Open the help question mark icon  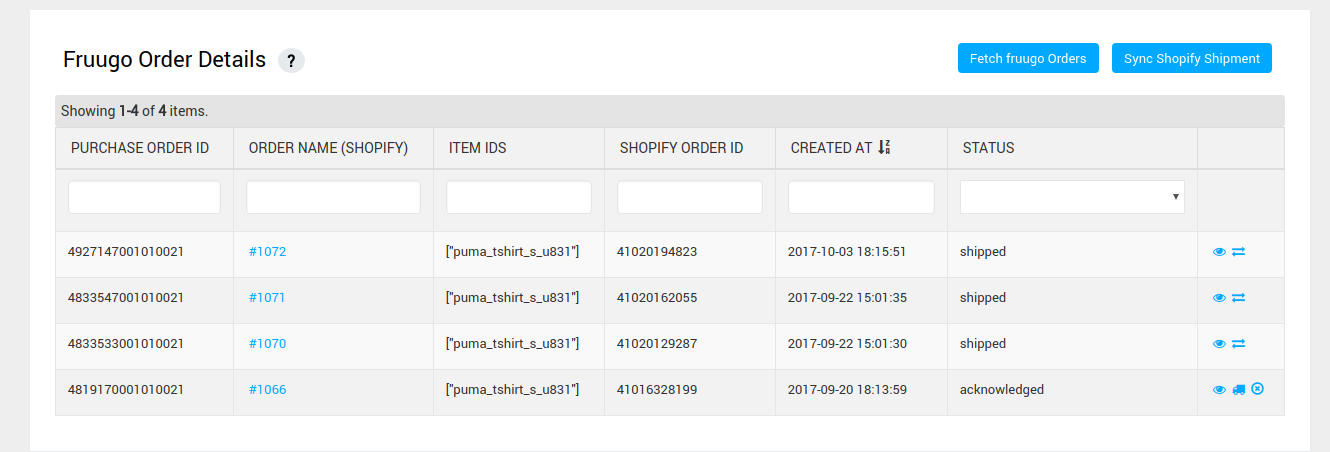pos(291,61)
